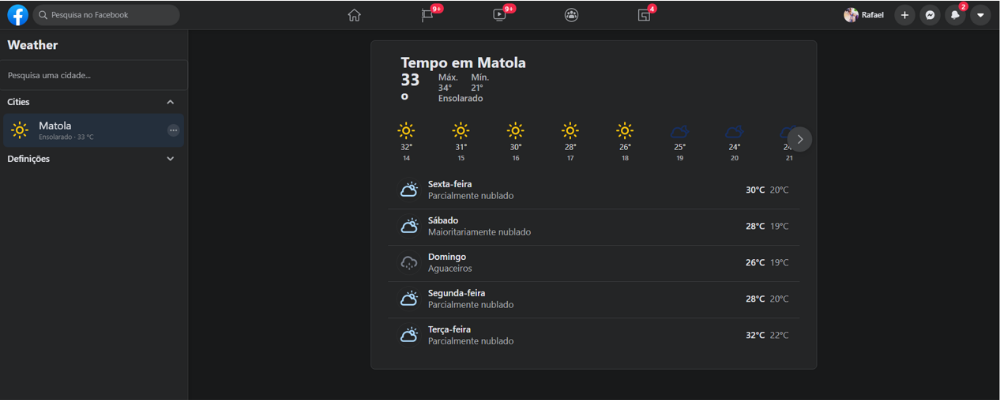Go to the Home feed icon
The image size is (1000, 400).
click(x=354, y=15)
